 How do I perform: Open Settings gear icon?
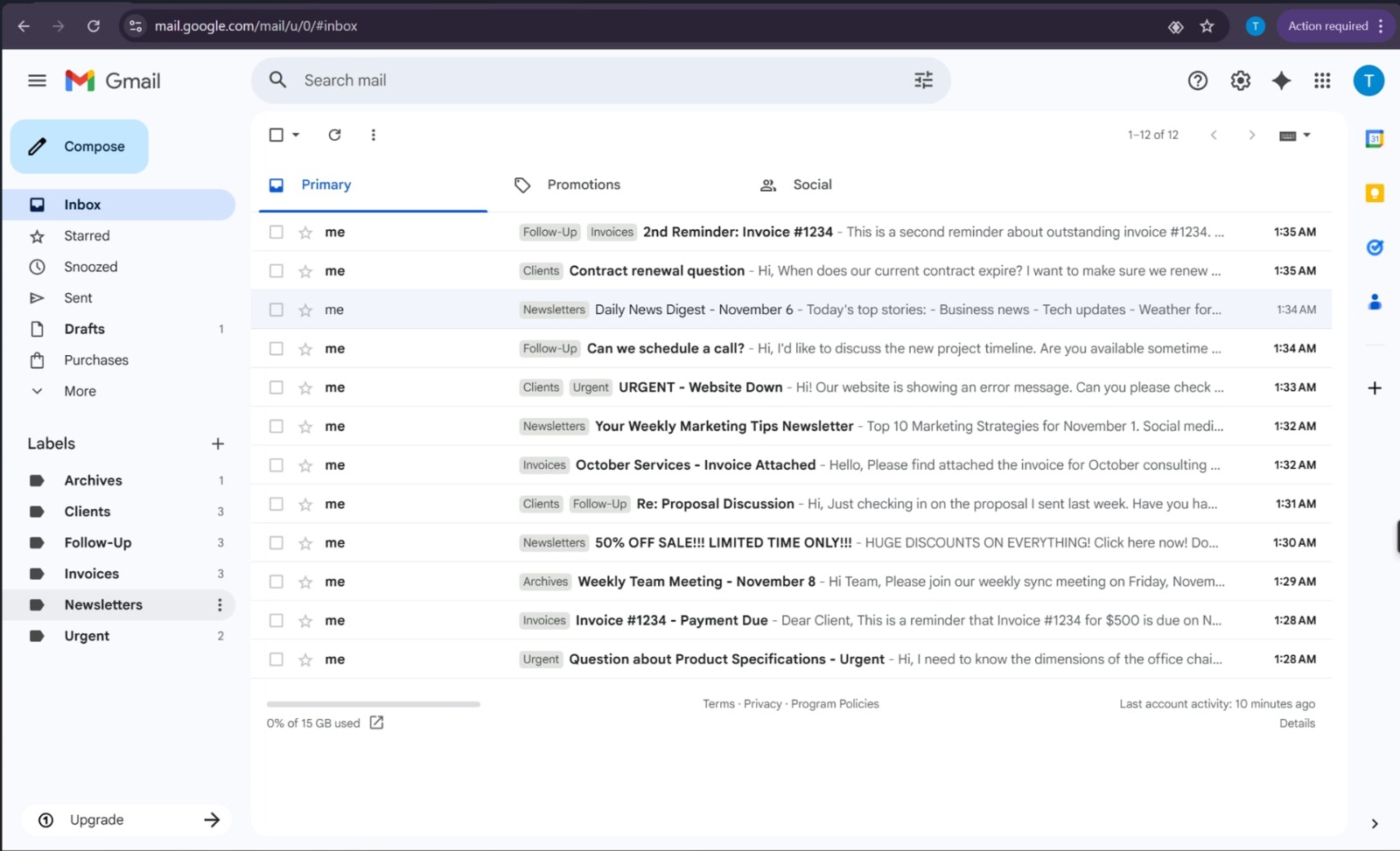[x=1240, y=80]
